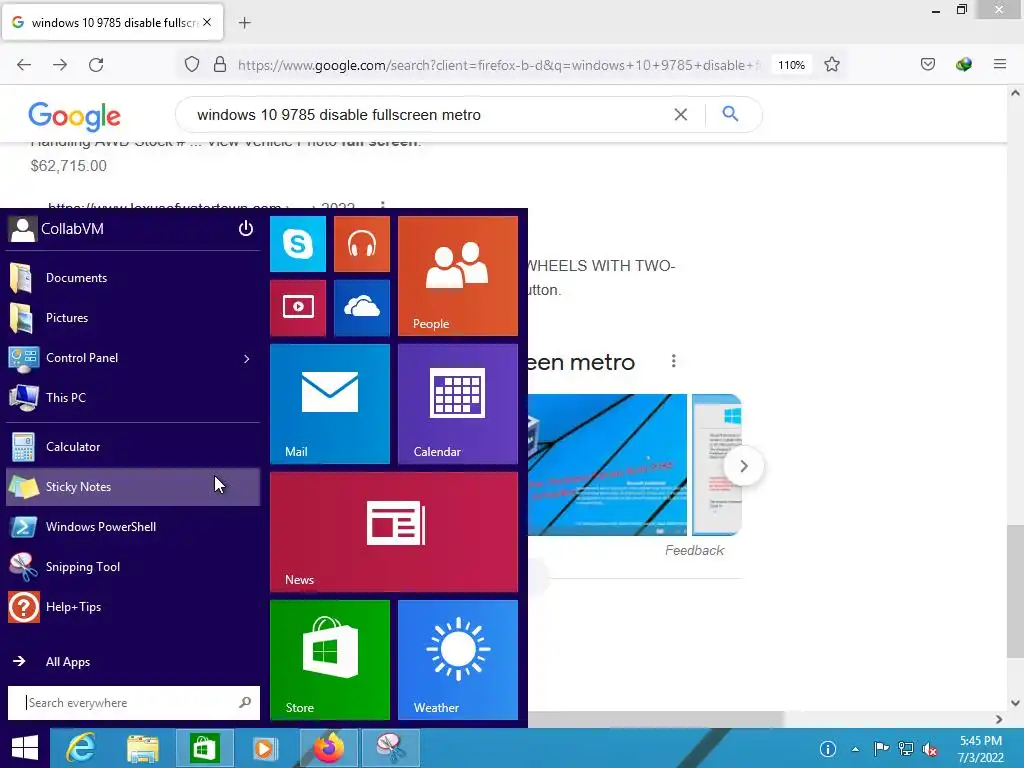
Task: Open Action Center flag icon
Action: point(881,749)
